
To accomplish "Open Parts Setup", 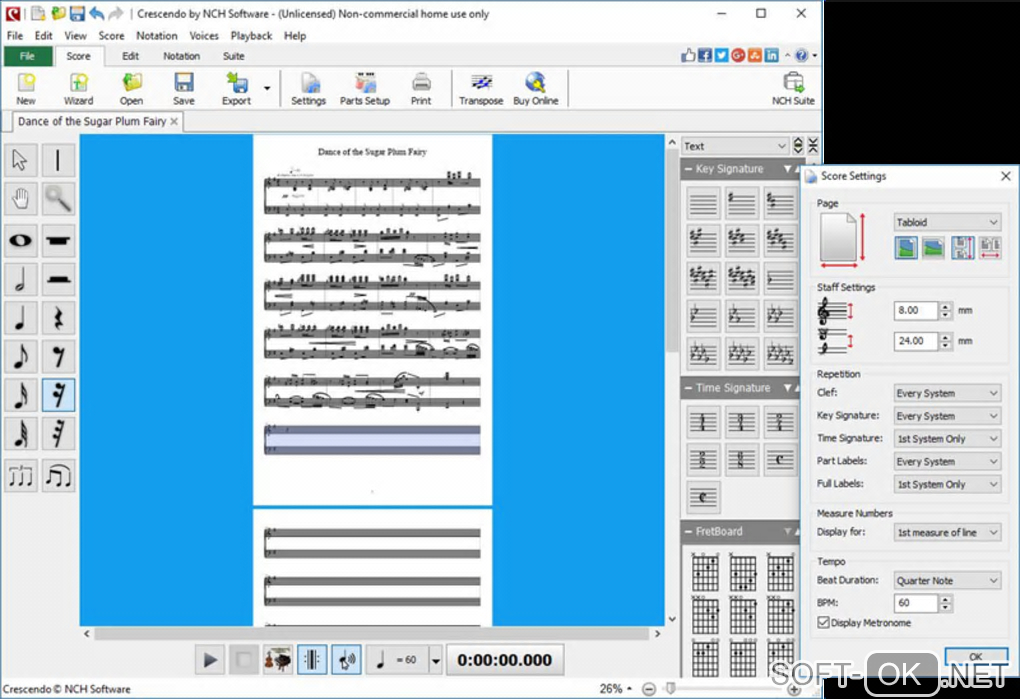I will point(364,89).
